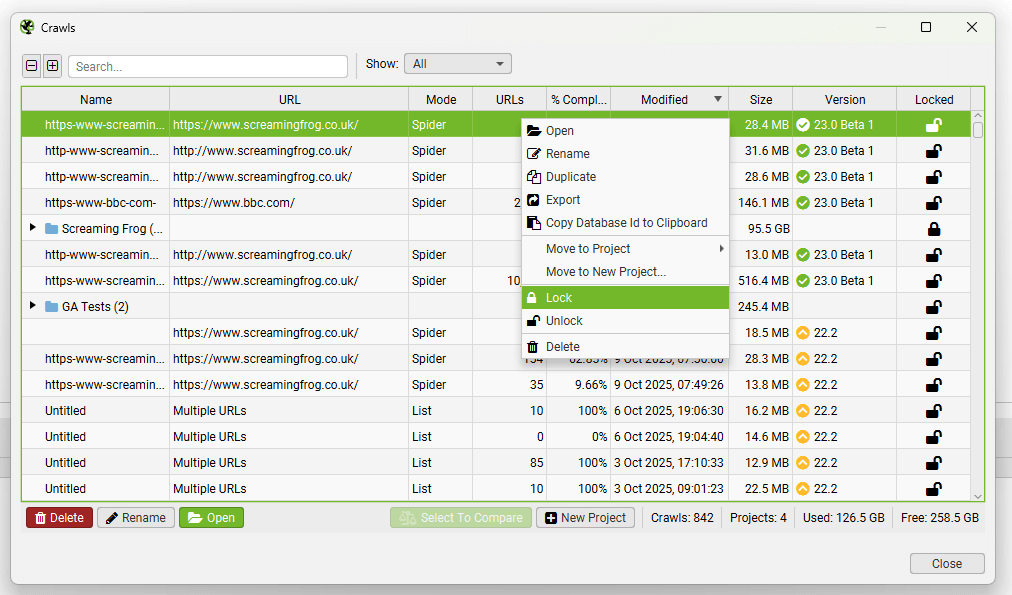Click the Duplicate icon in context menu
The image size is (1012, 595).
click(x=534, y=177)
